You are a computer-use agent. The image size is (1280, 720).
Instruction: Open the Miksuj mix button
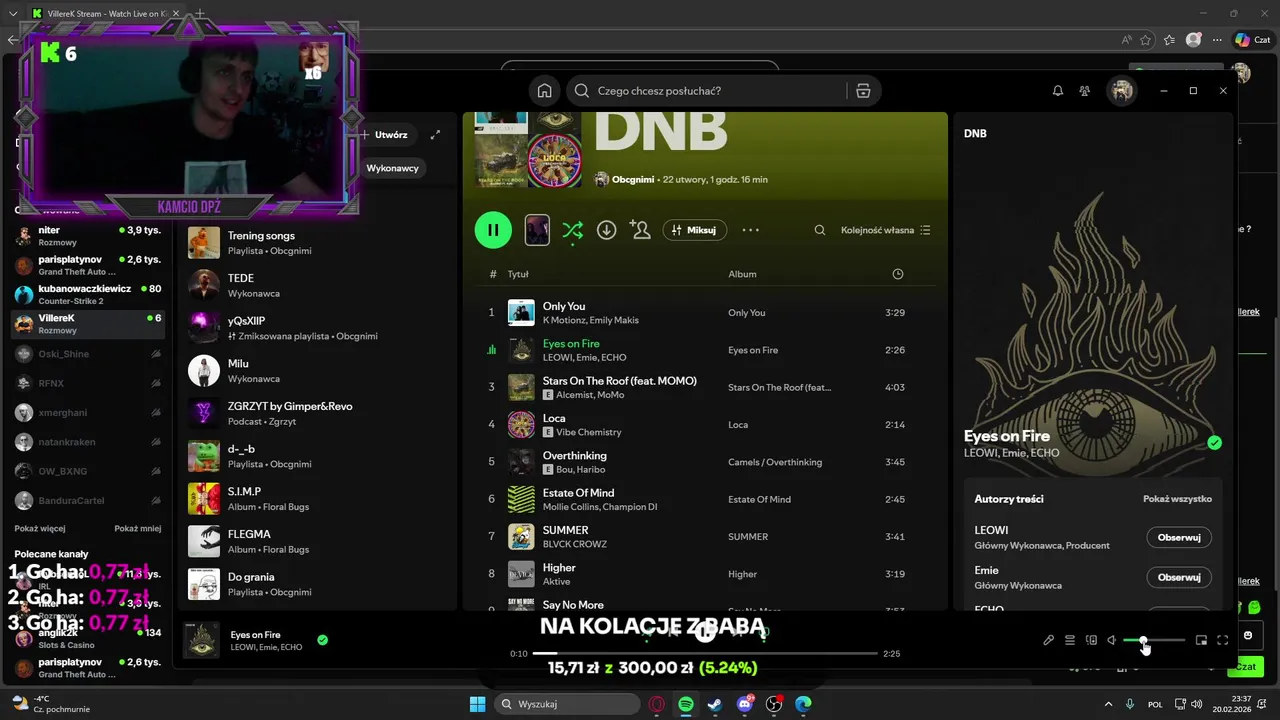coord(694,230)
